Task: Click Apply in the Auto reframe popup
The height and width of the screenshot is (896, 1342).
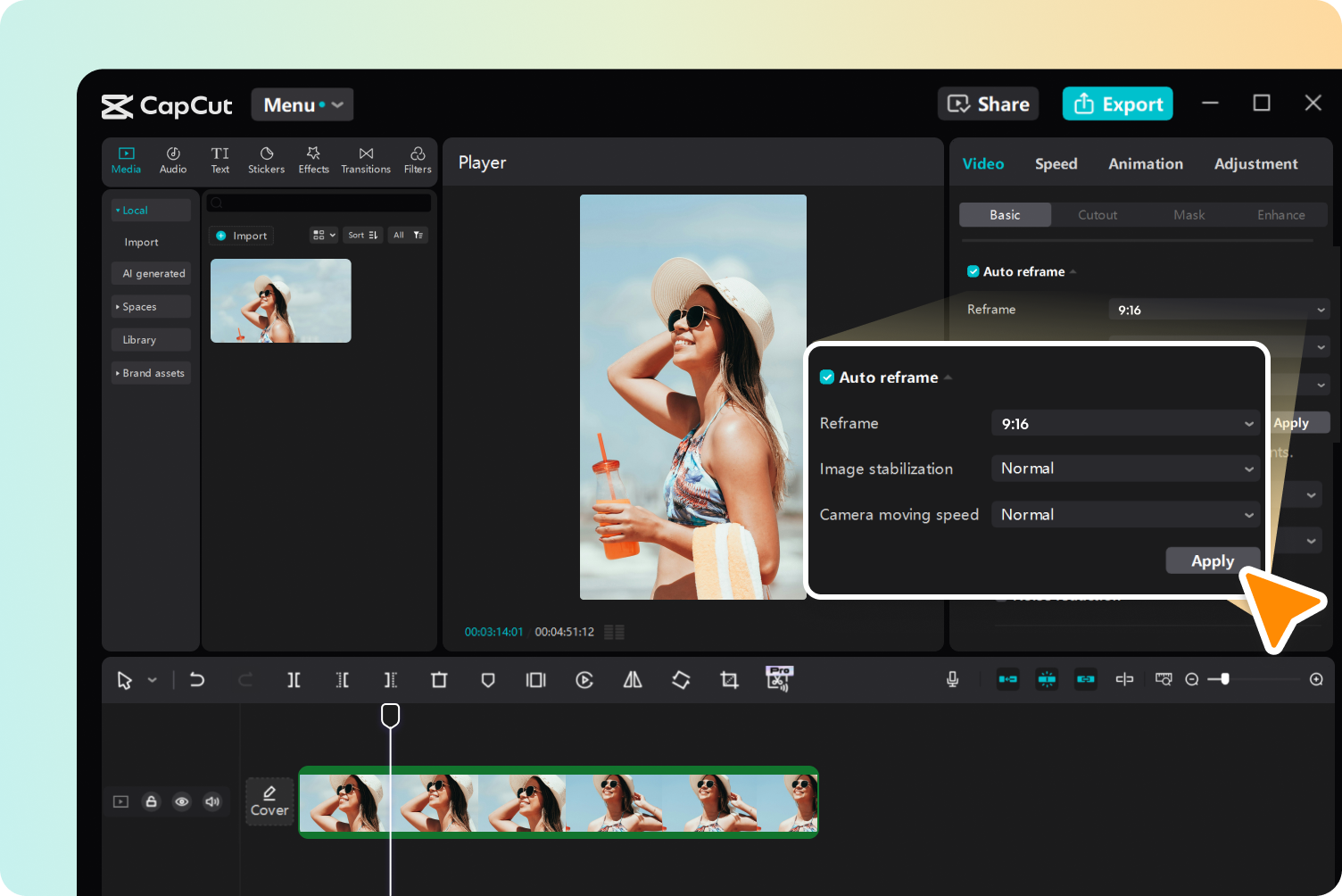Action: pos(1213,560)
